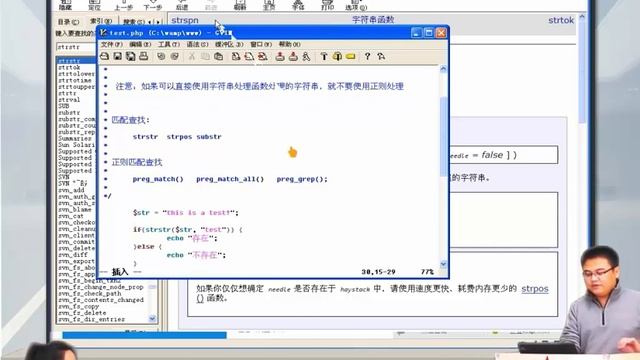Select strtoupper in the index list
The height and width of the screenshot is (360, 640).
[x=76, y=87]
